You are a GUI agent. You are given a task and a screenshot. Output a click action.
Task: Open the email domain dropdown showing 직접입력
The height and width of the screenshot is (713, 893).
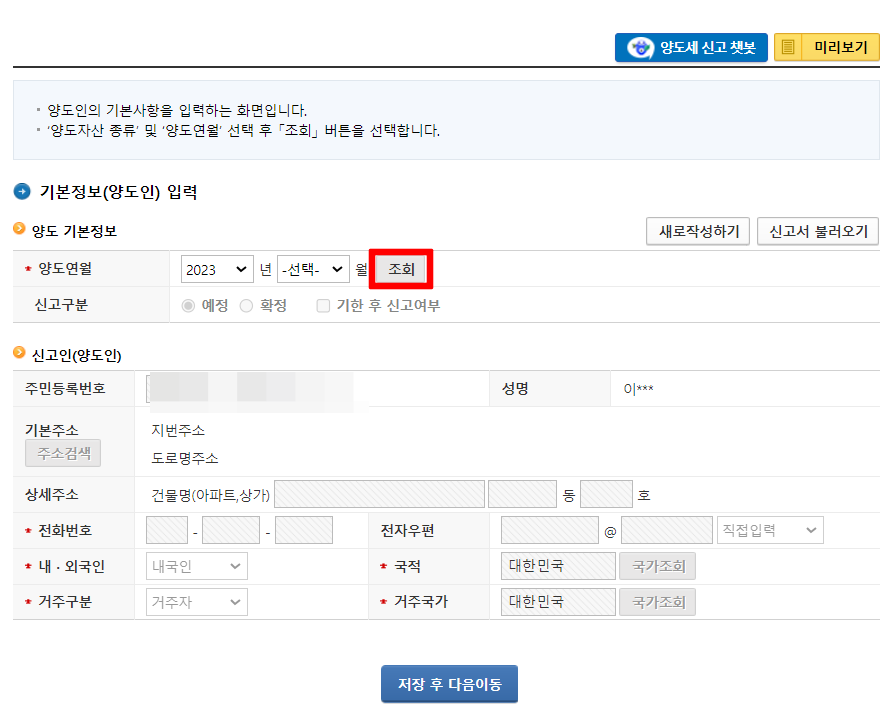click(x=769, y=529)
